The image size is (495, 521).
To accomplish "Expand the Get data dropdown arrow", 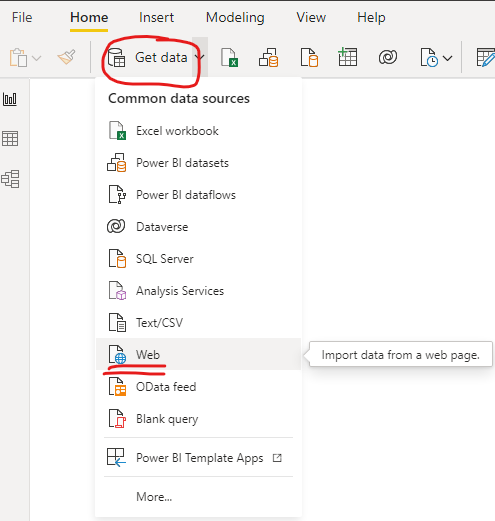I will tap(200, 57).
